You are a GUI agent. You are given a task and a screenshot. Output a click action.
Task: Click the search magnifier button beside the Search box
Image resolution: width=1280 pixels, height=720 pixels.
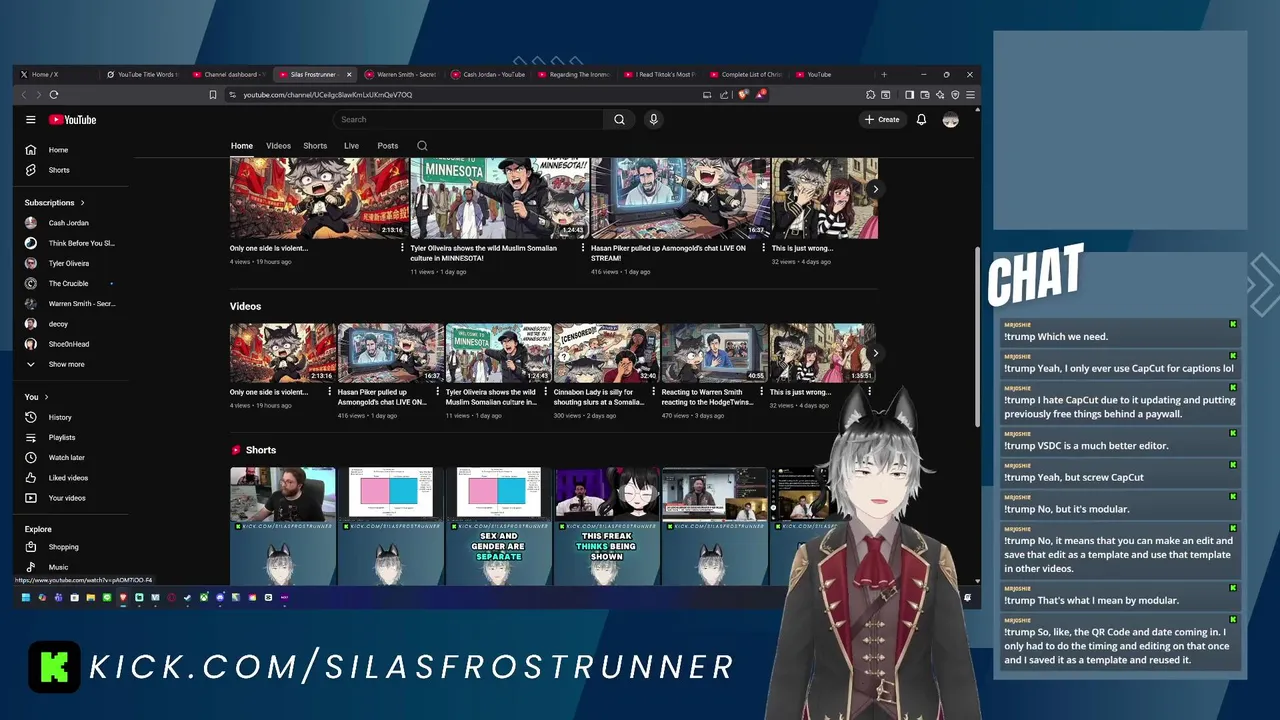[619, 120]
